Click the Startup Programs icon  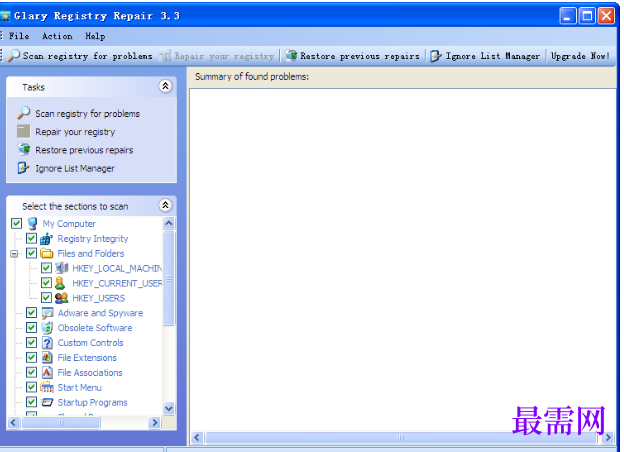[47, 402]
